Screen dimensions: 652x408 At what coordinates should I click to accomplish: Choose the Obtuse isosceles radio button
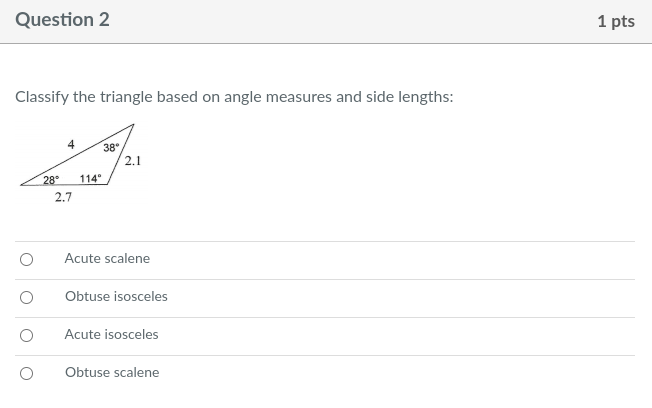click(x=27, y=297)
